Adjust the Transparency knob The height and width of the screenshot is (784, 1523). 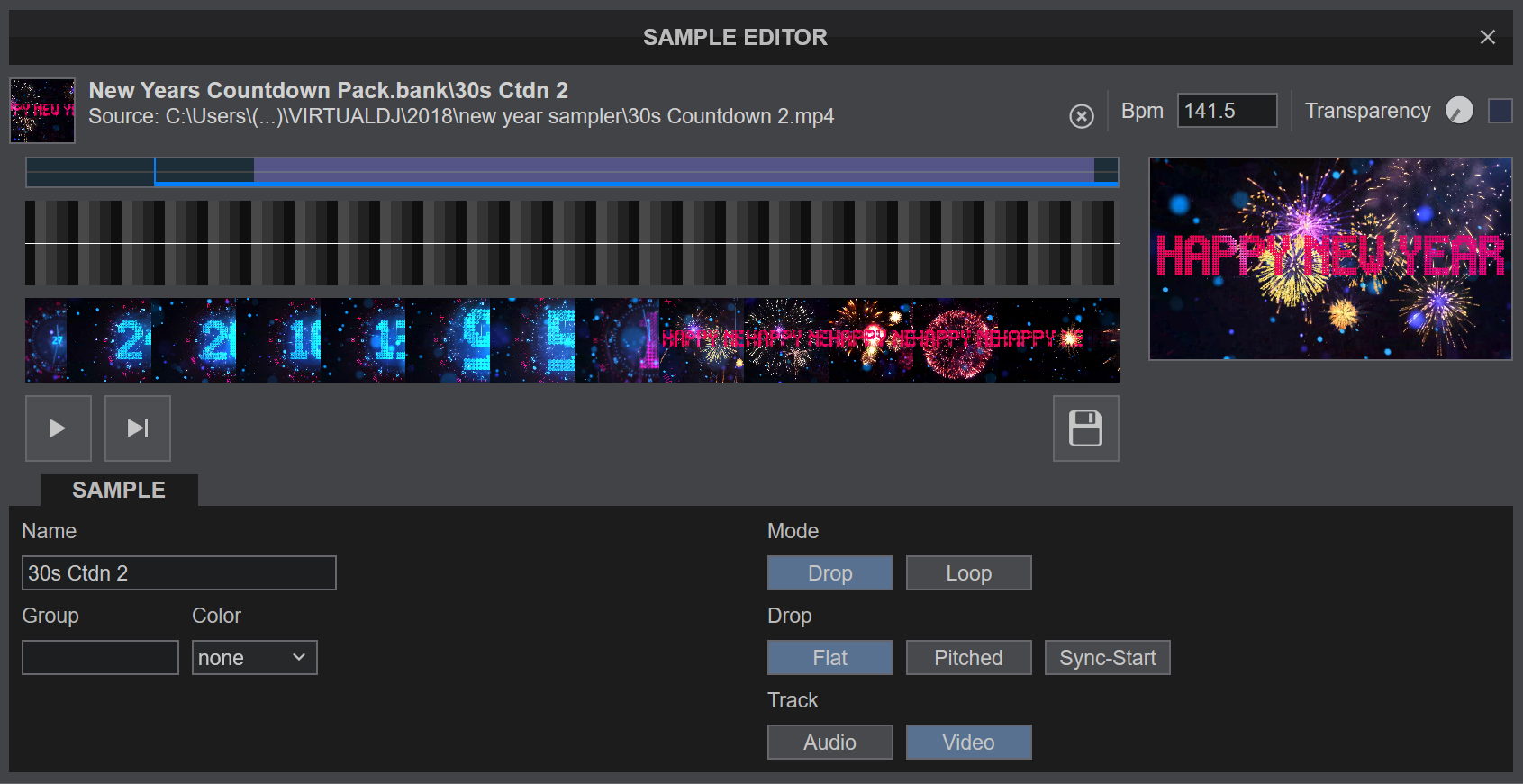pyautogui.click(x=1458, y=111)
